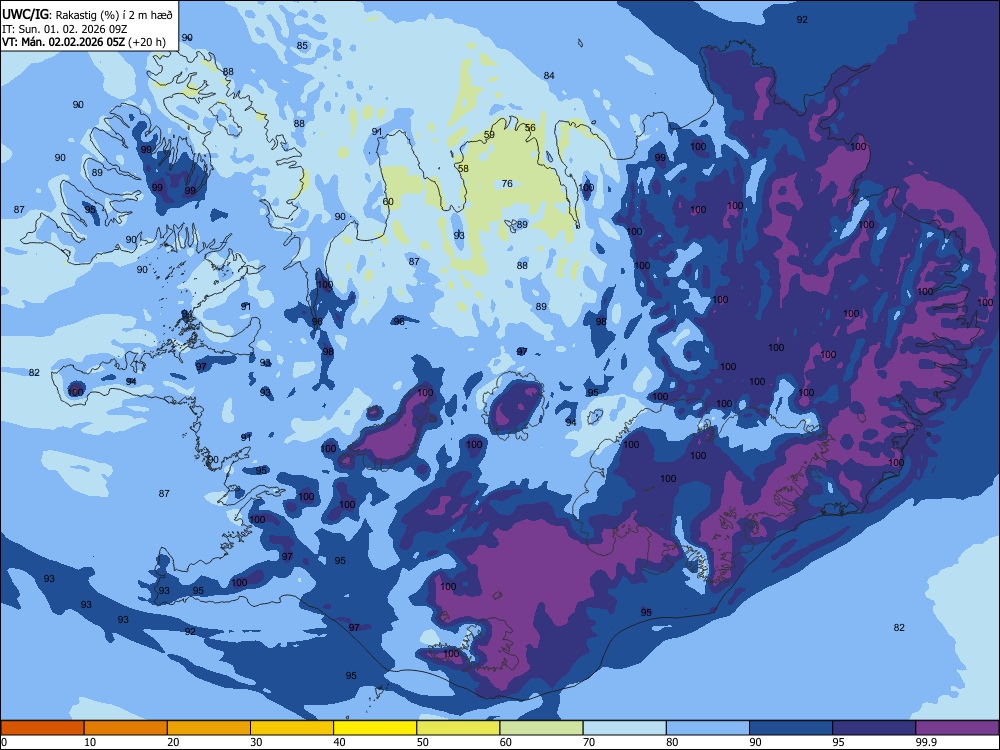Click the humidity value '58' on the map
1000x750 pixels.
[463, 168]
